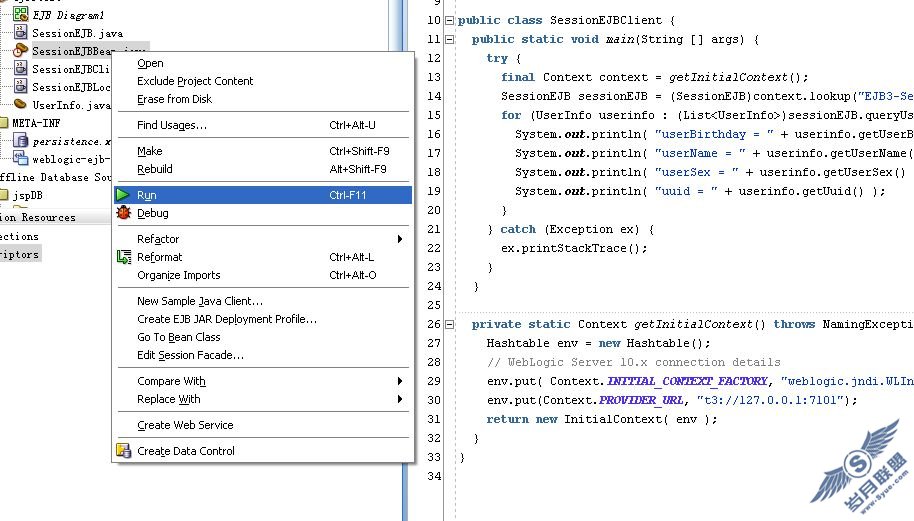Choose Create EJB JAR Deployment Profile
This screenshot has width=914, height=521.
pos(227,319)
